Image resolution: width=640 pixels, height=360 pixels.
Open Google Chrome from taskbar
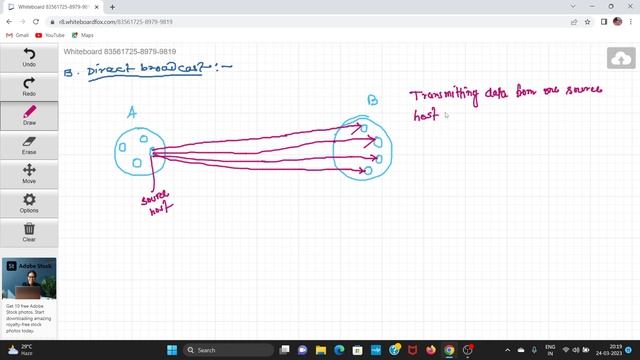pos(449,350)
